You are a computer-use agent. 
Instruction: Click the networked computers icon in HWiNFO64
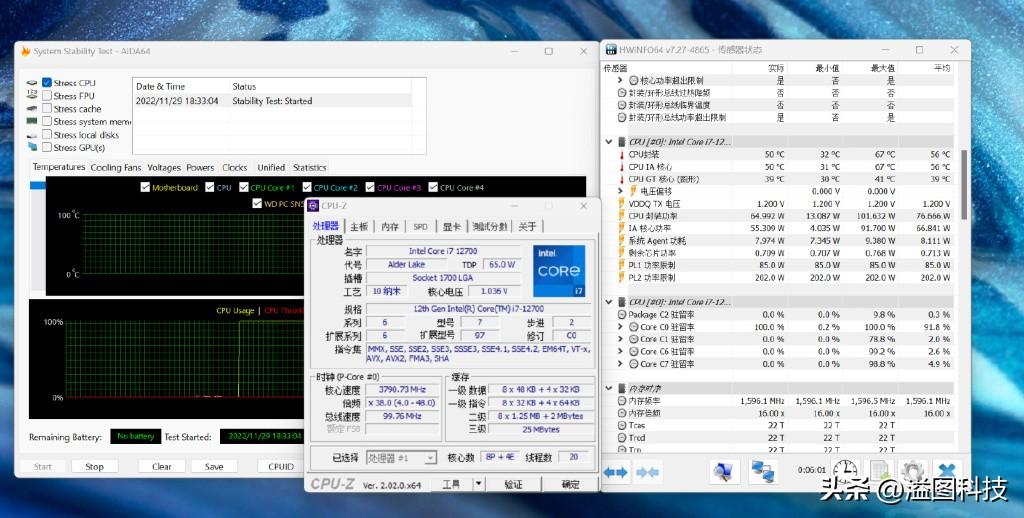click(x=762, y=472)
